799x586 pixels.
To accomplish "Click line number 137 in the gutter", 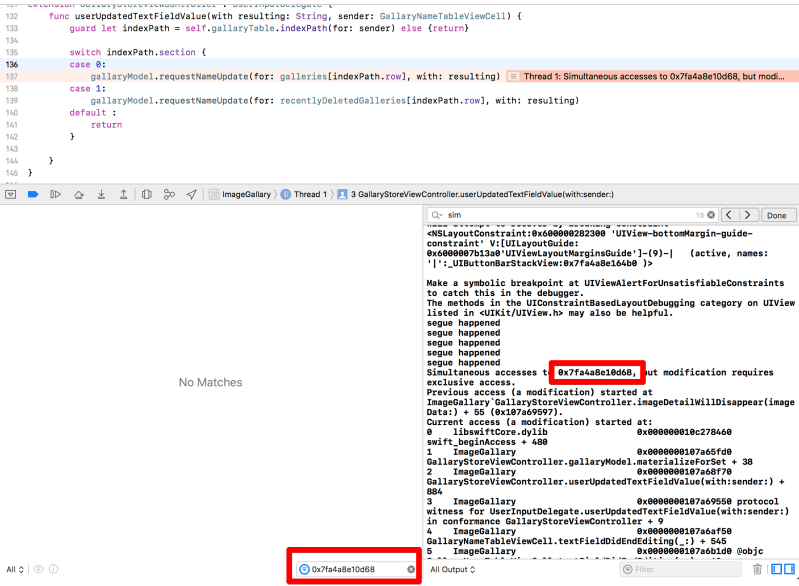I will point(12,76).
